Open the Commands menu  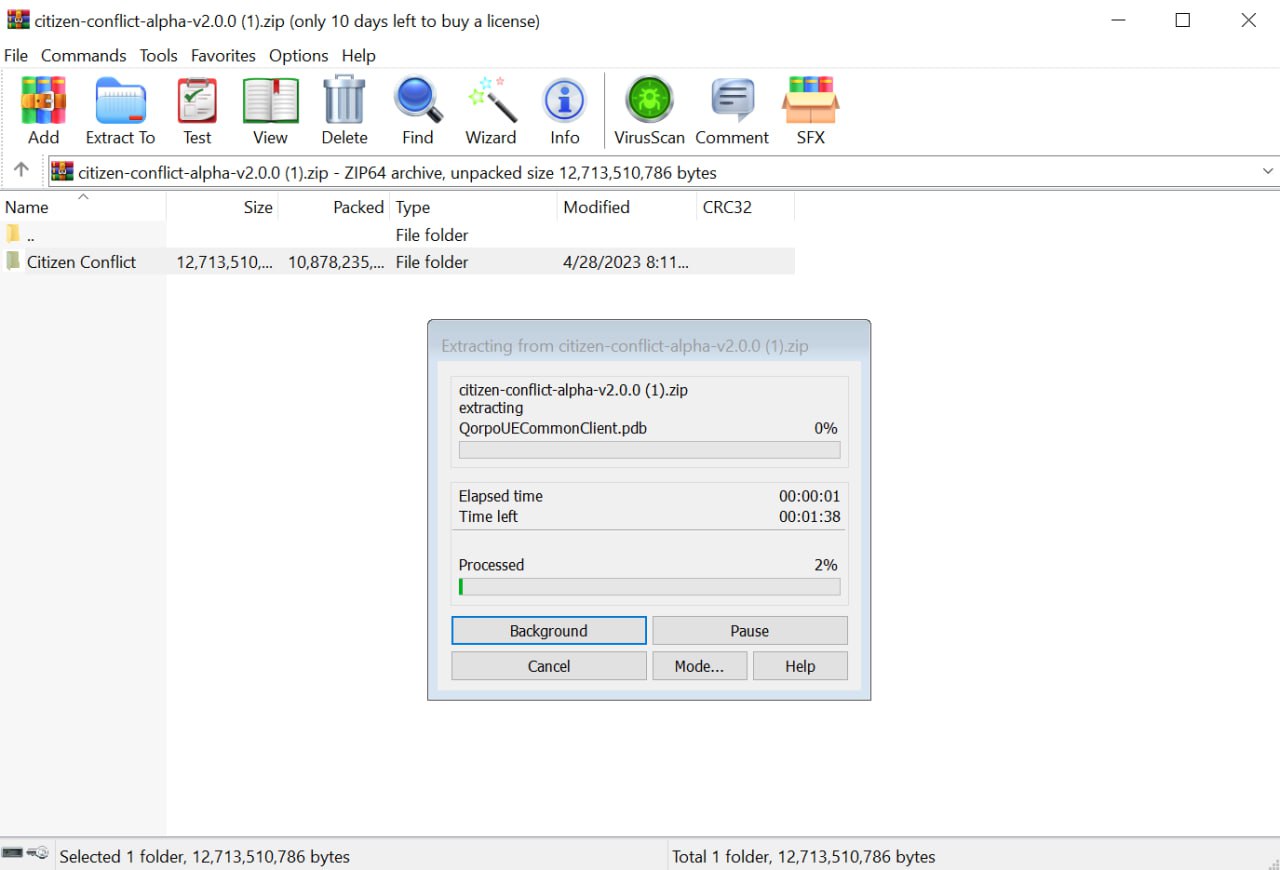[83, 56]
